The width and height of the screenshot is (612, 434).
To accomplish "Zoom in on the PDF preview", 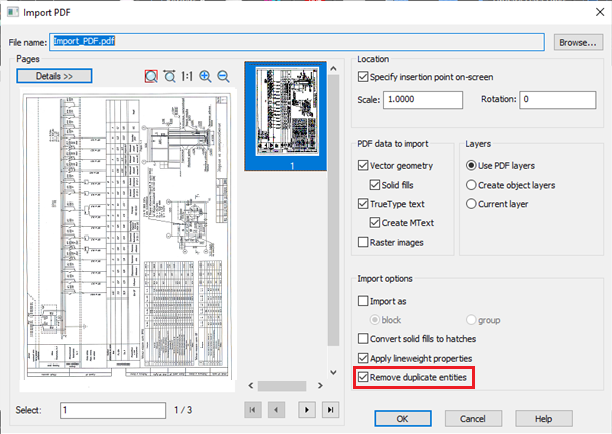I will (x=205, y=76).
